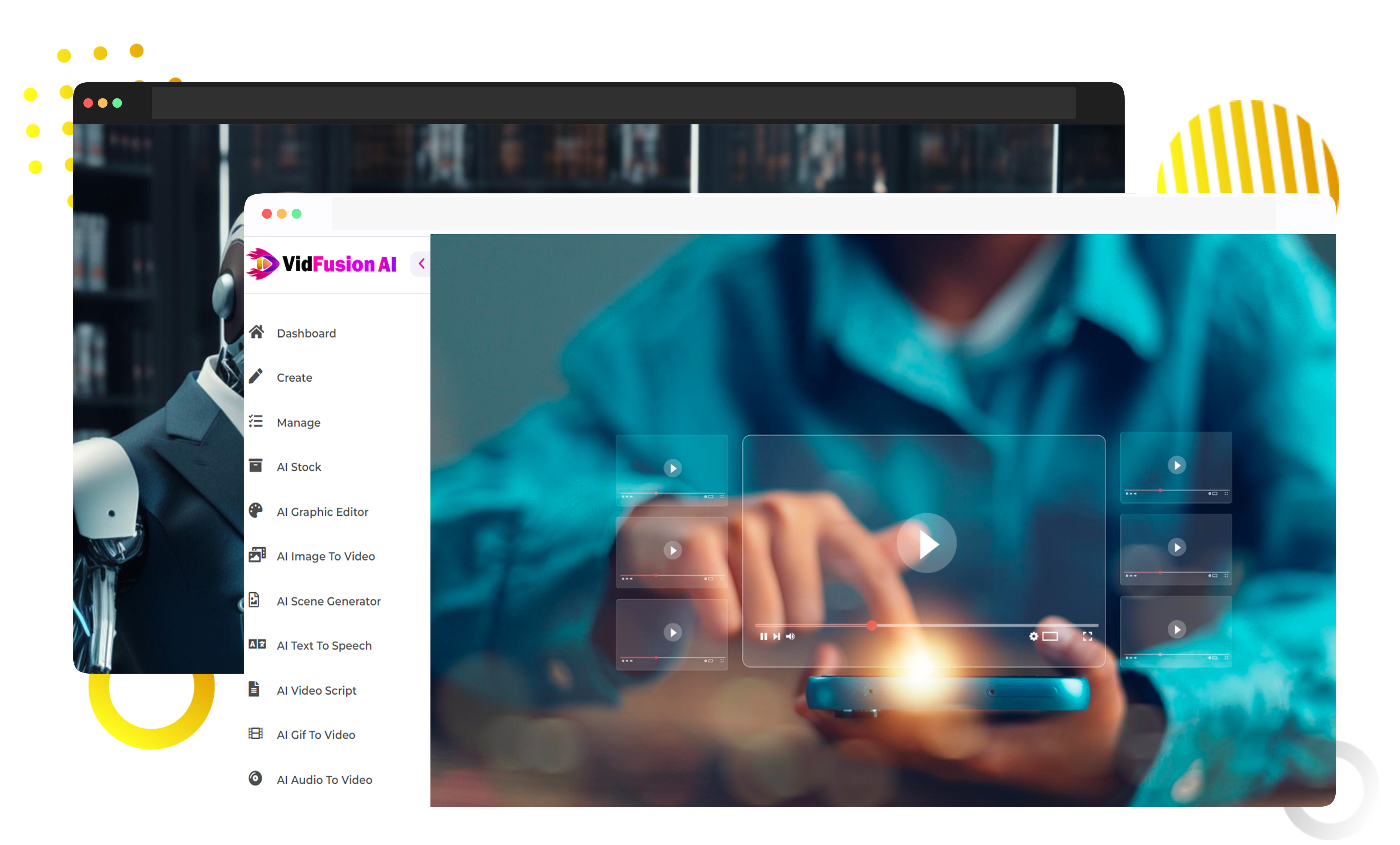Click the Create pencil icon
The width and height of the screenshot is (1400, 845).
coord(256,376)
